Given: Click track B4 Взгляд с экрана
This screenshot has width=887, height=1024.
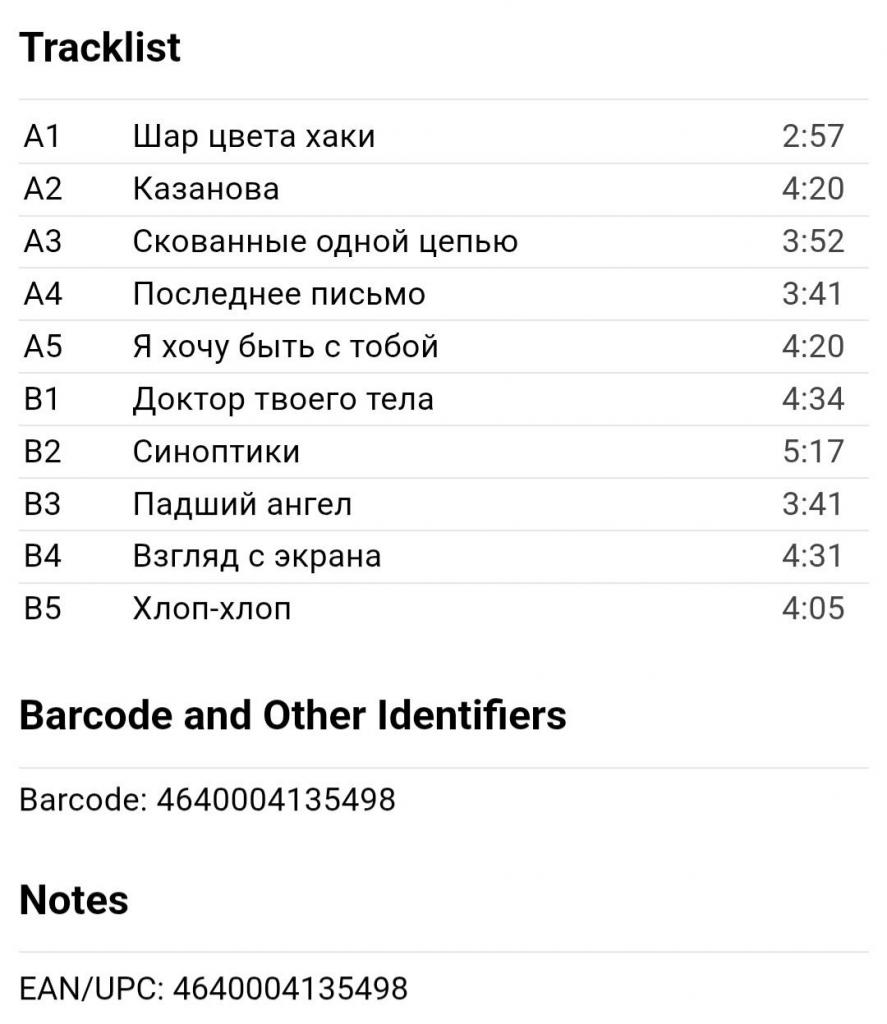Looking at the screenshot, I should point(444,556).
